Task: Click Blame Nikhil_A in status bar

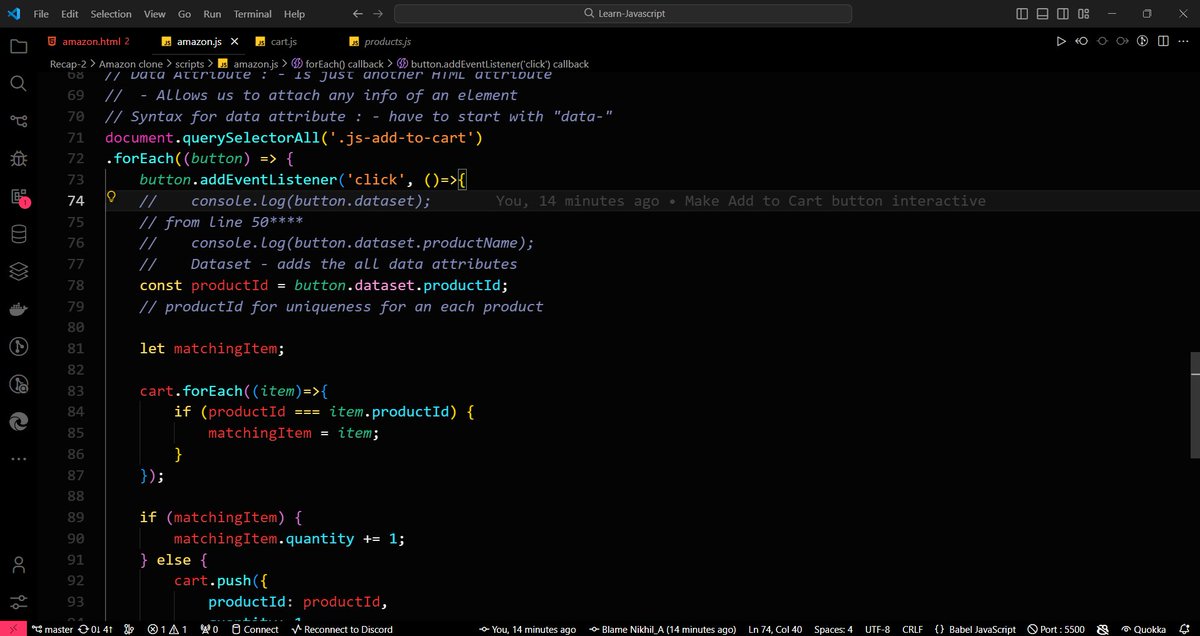Action: coord(663,629)
